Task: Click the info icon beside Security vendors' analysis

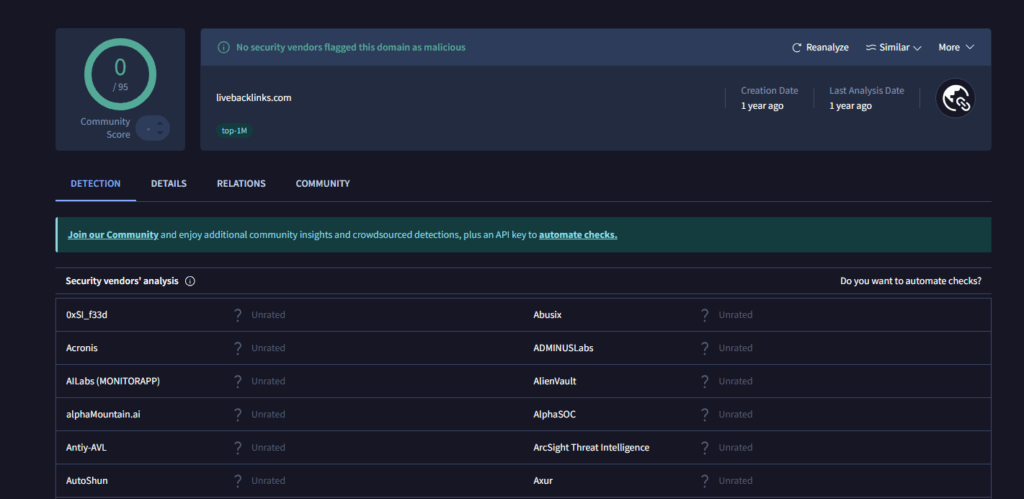Action: pos(190,281)
